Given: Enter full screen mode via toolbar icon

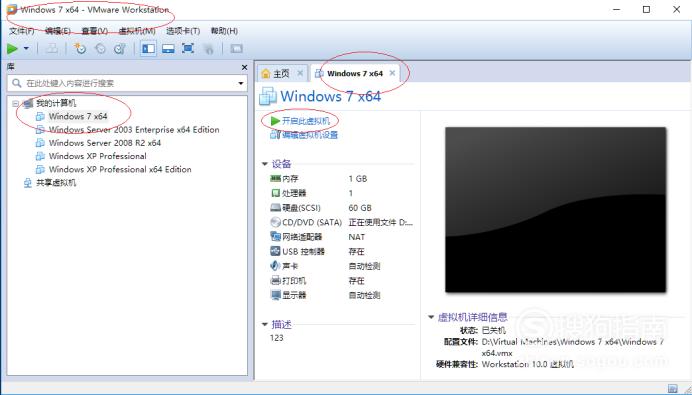Looking at the screenshot, I should click(x=188, y=49).
